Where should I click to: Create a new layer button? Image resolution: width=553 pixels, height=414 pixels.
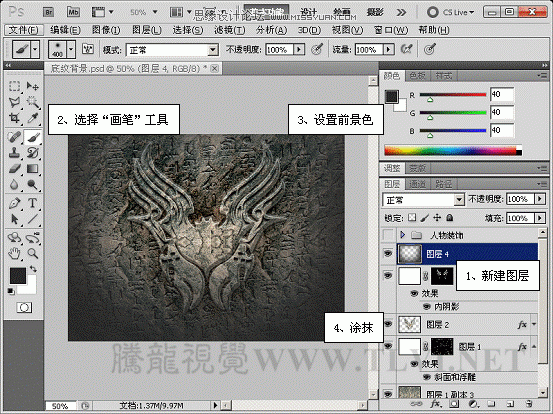510,404
